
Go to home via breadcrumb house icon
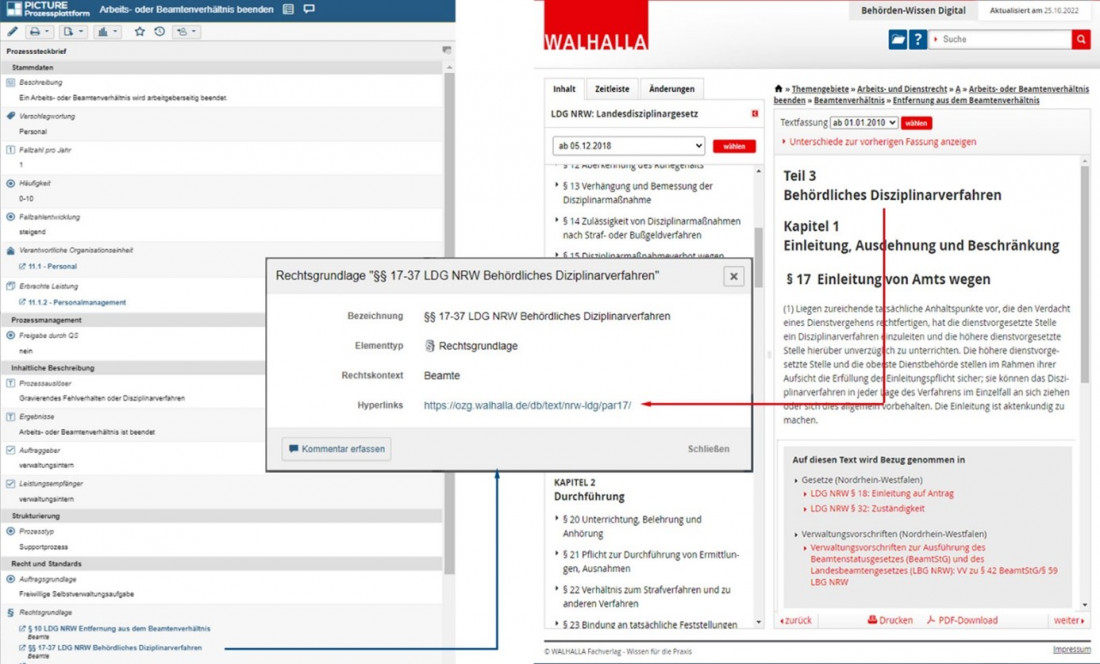pyautogui.click(x=779, y=89)
